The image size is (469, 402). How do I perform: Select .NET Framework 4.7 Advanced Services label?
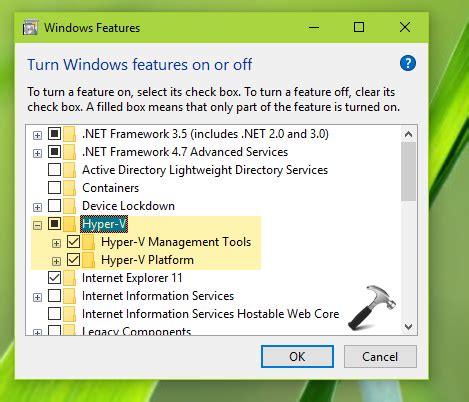click(x=185, y=152)
